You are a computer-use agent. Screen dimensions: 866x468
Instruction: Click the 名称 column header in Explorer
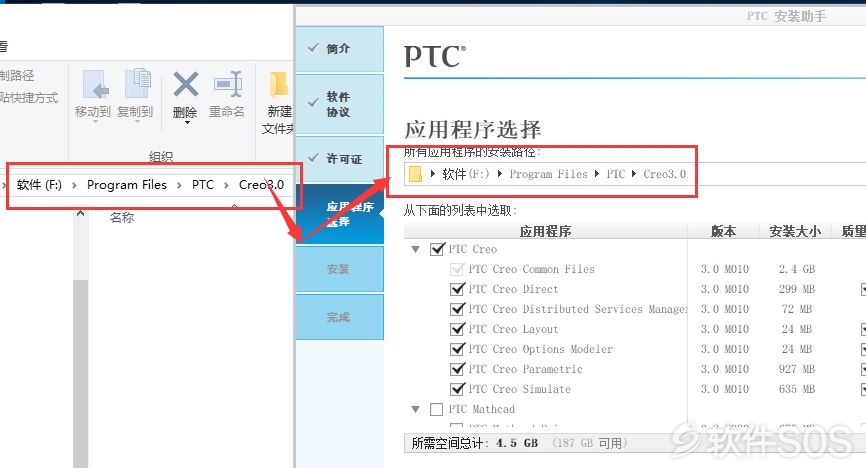point(122,218)
